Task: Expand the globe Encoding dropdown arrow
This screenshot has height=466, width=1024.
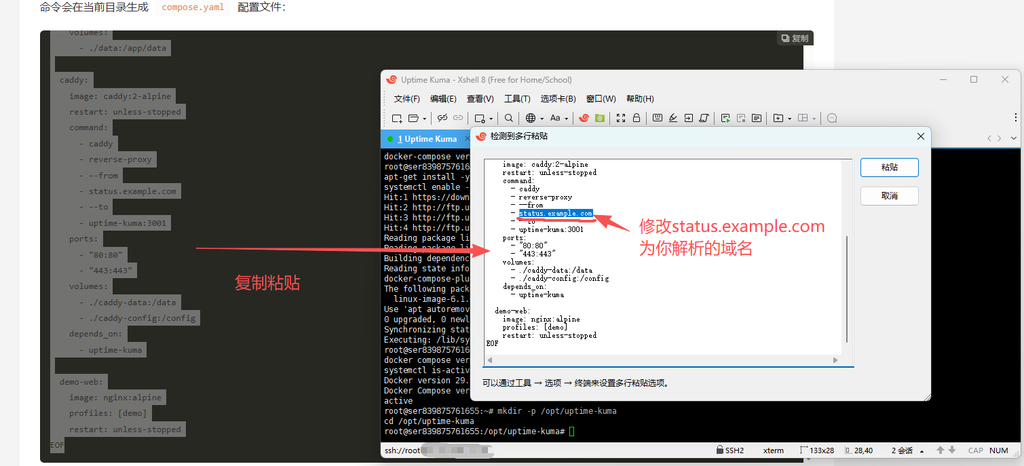Action: point(541,119)
